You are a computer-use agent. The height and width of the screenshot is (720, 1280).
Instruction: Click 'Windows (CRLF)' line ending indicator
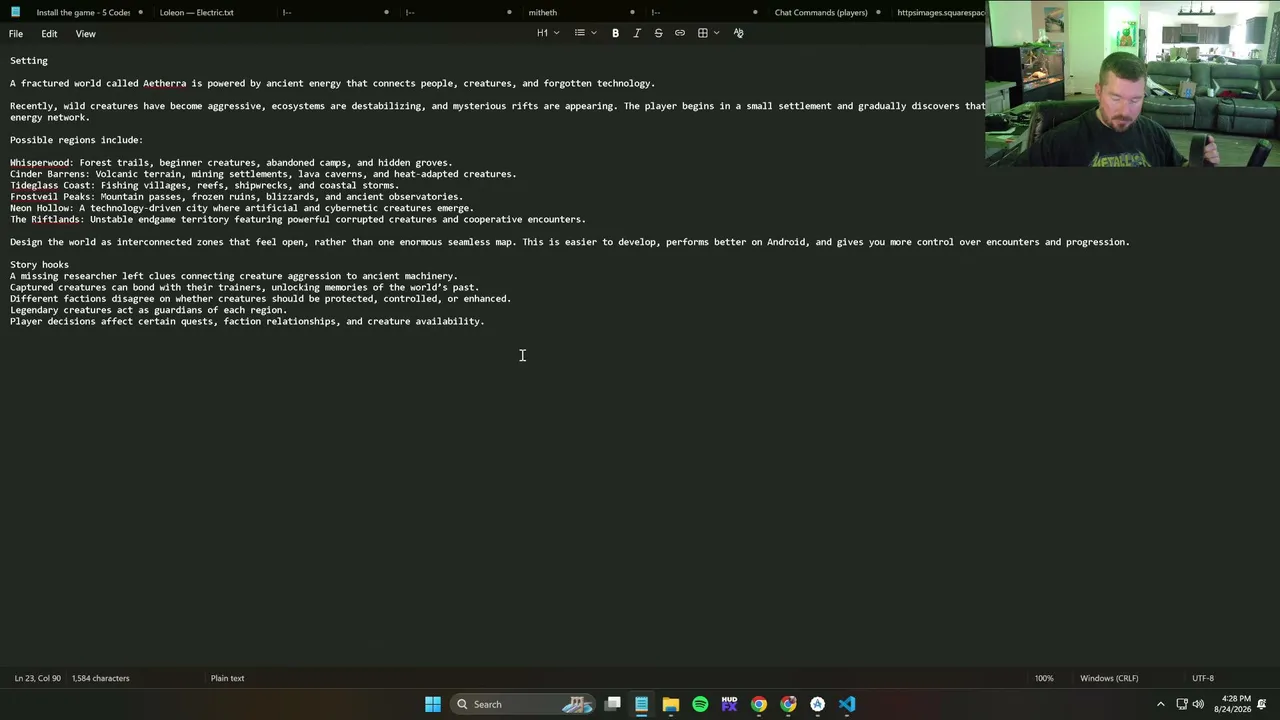point(1109,678)
